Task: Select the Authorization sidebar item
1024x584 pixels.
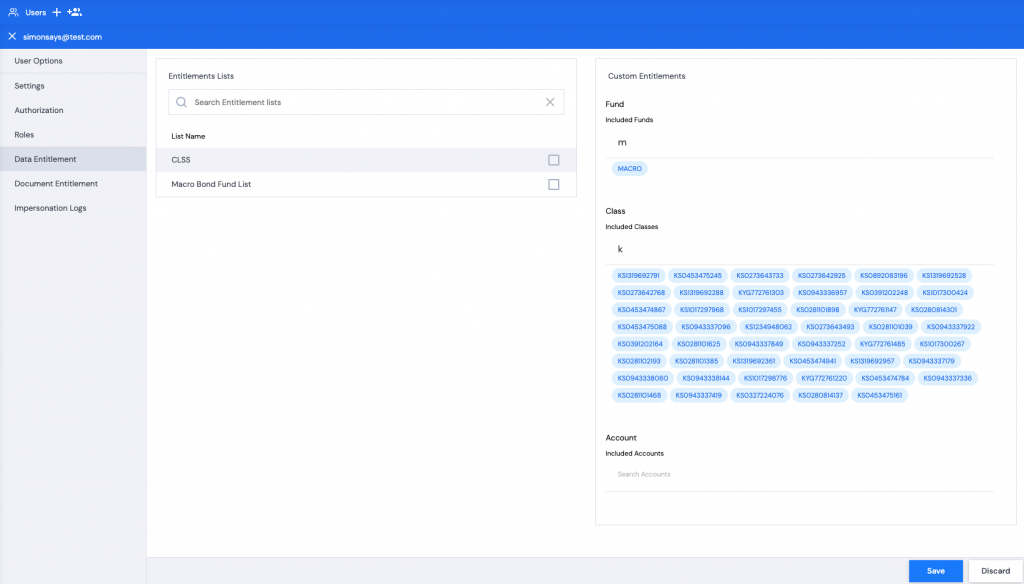Action: [73, 110]
